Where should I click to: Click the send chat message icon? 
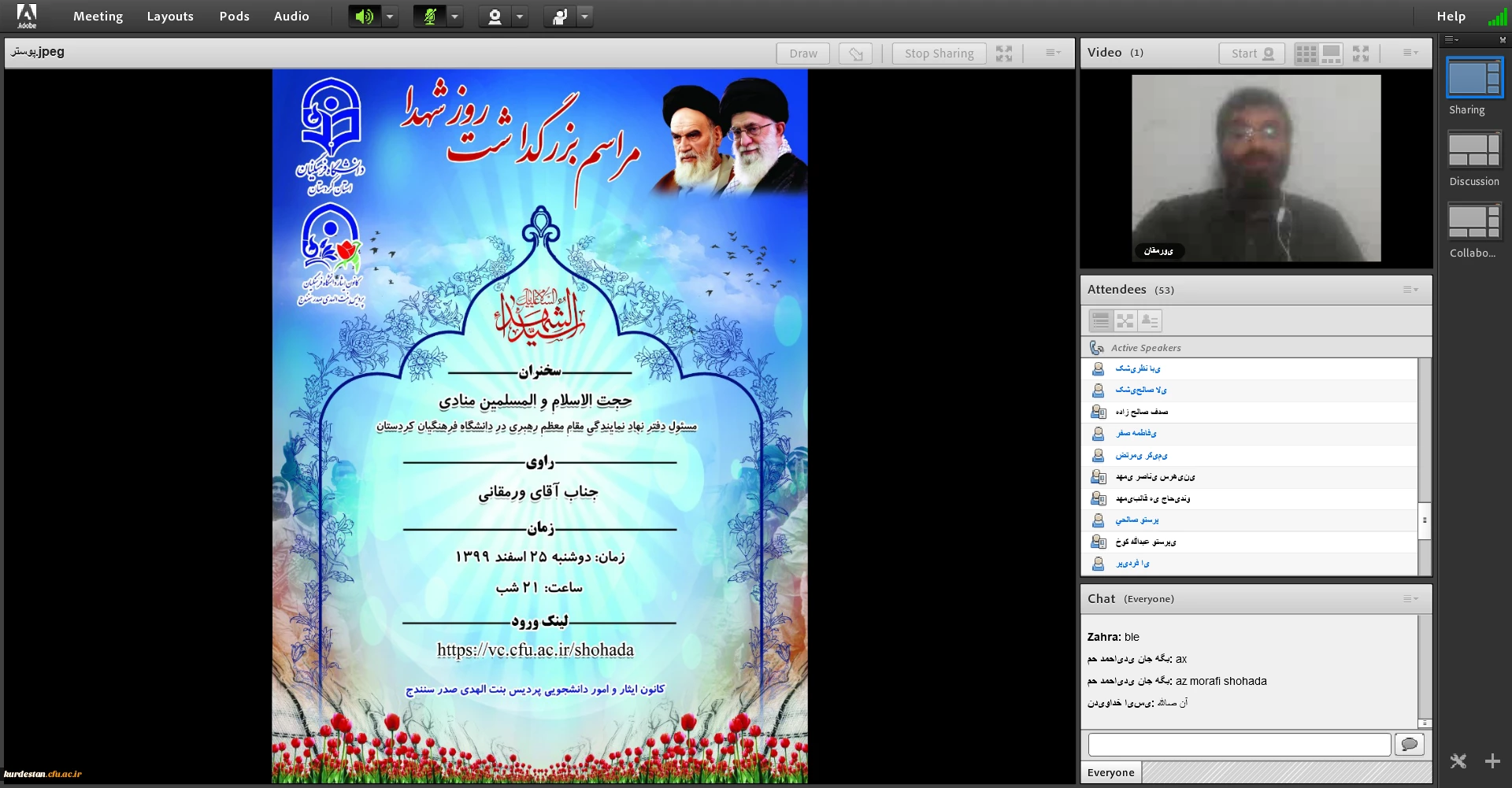(x=1410, y=745)
